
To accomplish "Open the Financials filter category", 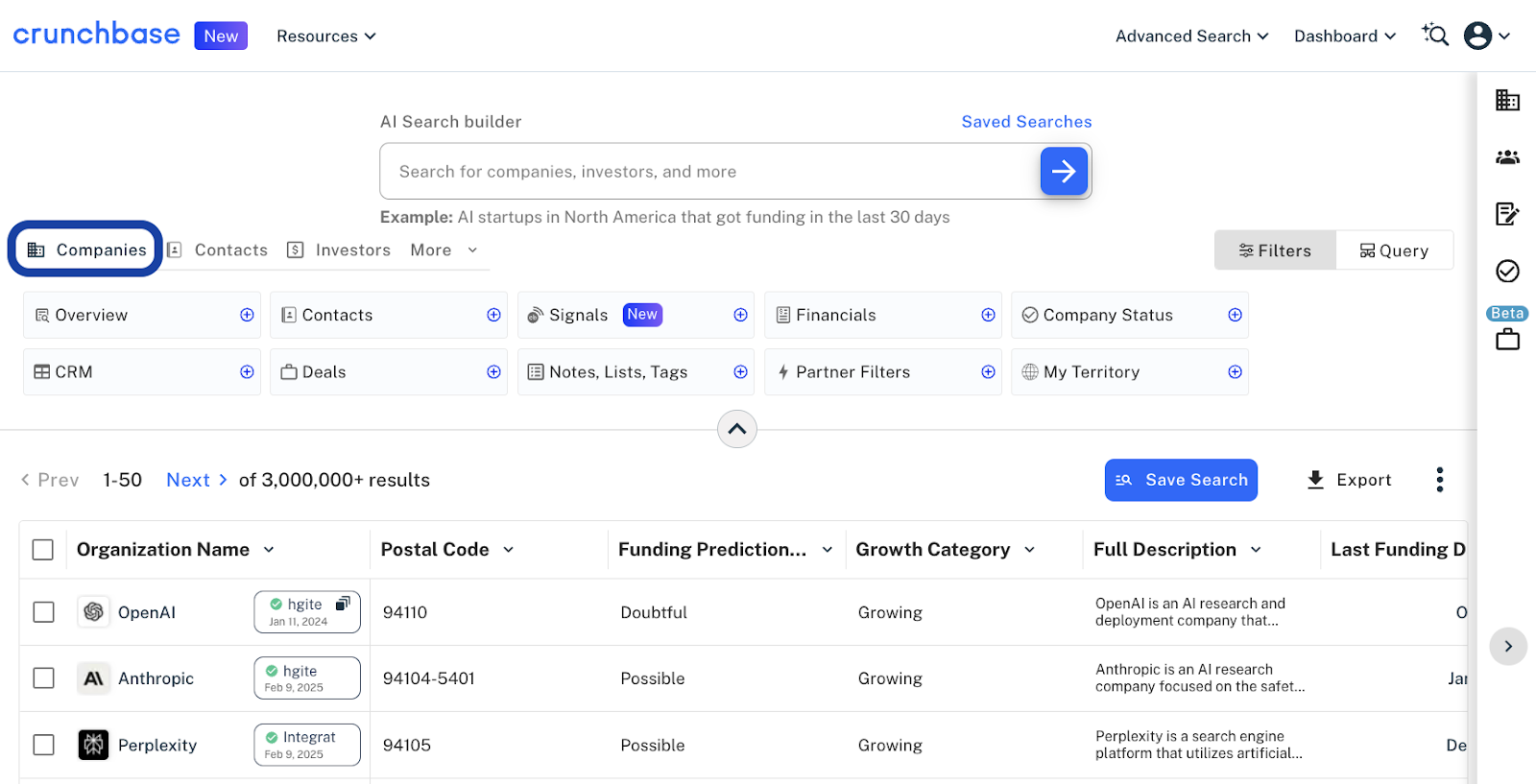I will tap(883, 315).
